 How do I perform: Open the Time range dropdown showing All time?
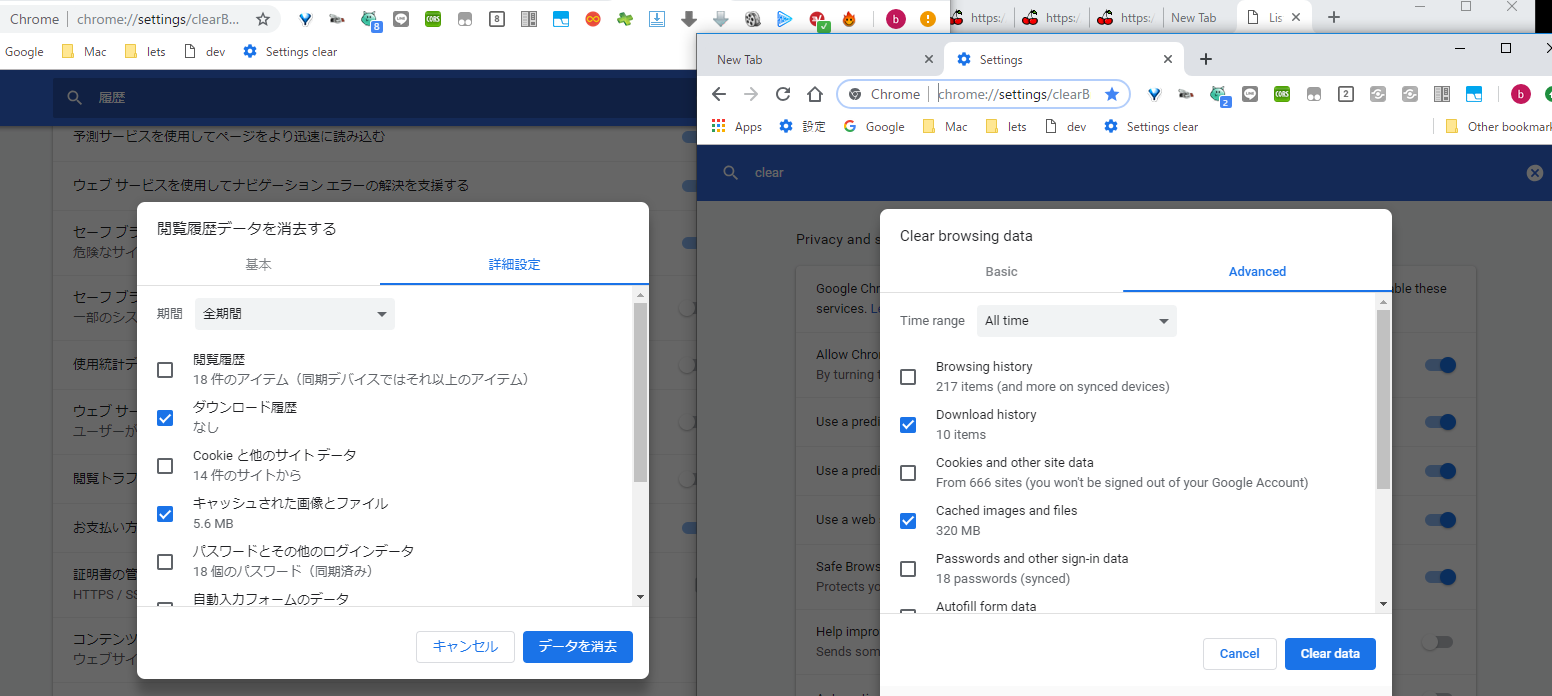pos(1076,321)
